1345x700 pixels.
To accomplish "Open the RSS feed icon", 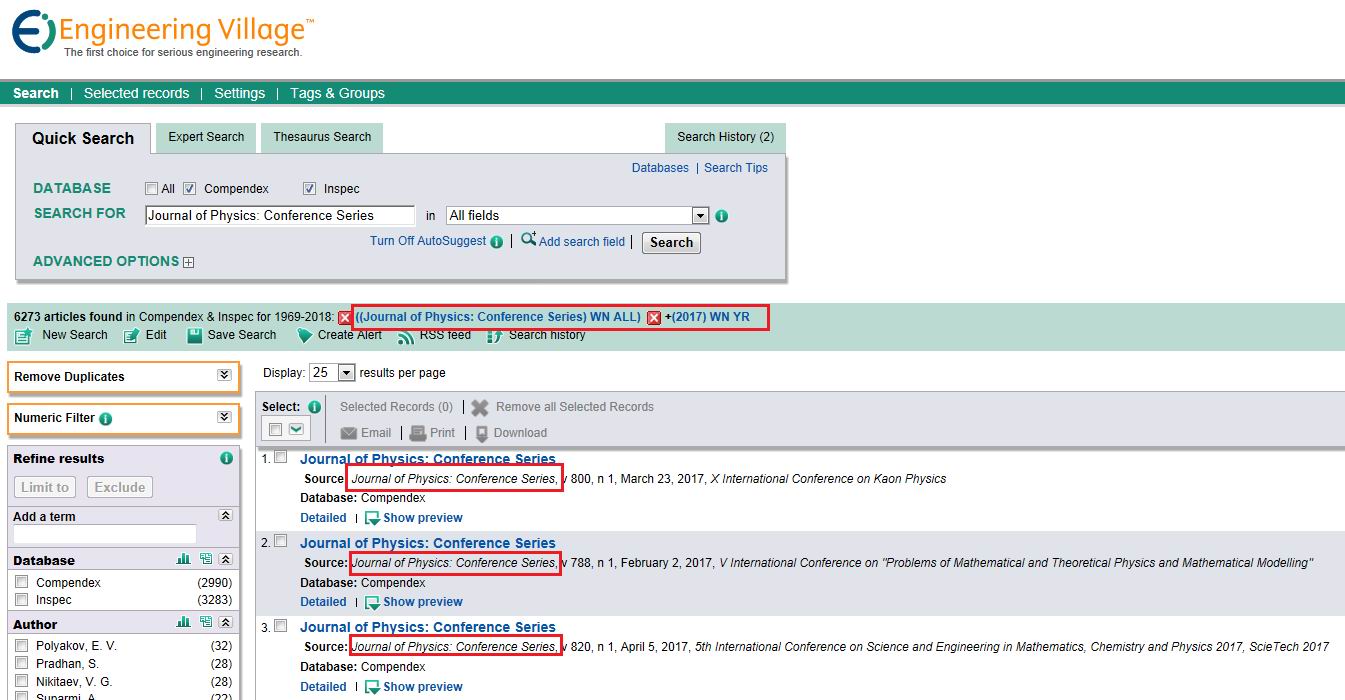I will (406, 336).
